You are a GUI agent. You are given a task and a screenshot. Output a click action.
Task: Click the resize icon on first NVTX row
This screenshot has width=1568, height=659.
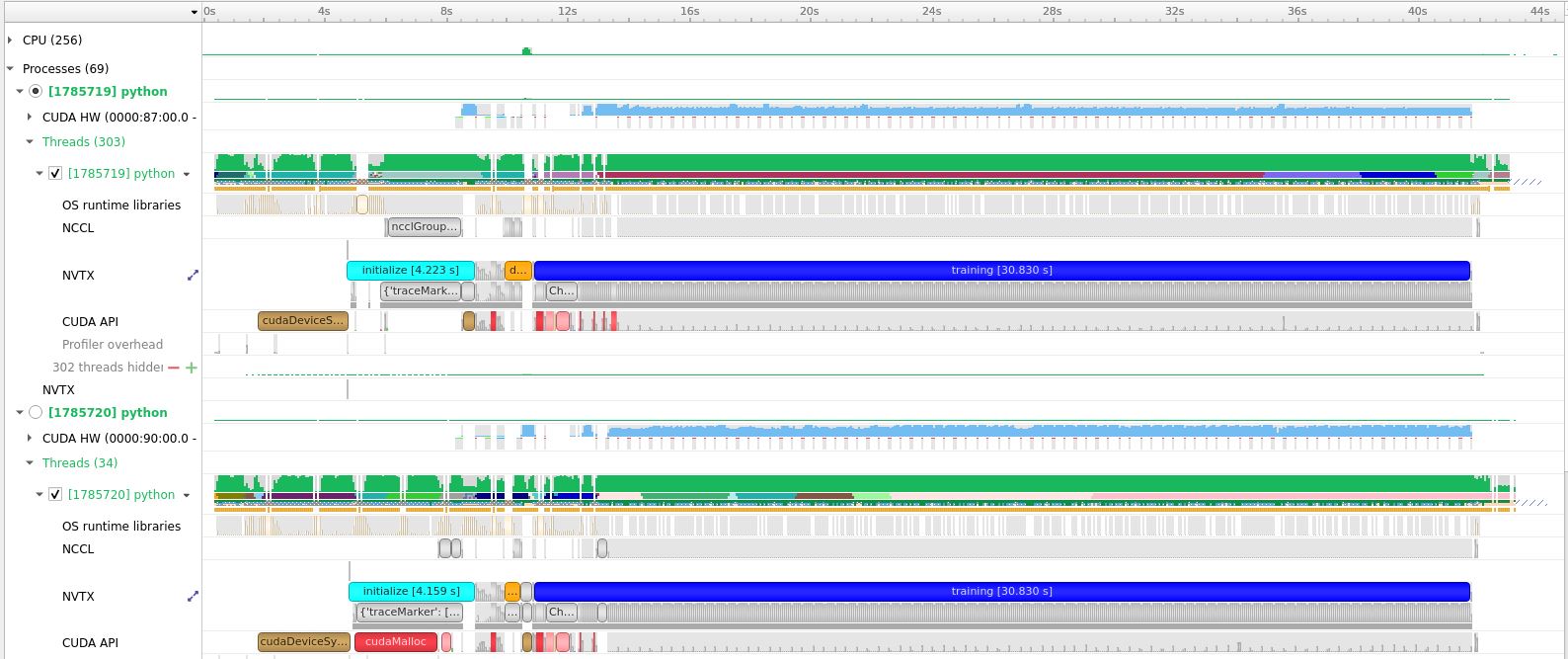[193, 276]
